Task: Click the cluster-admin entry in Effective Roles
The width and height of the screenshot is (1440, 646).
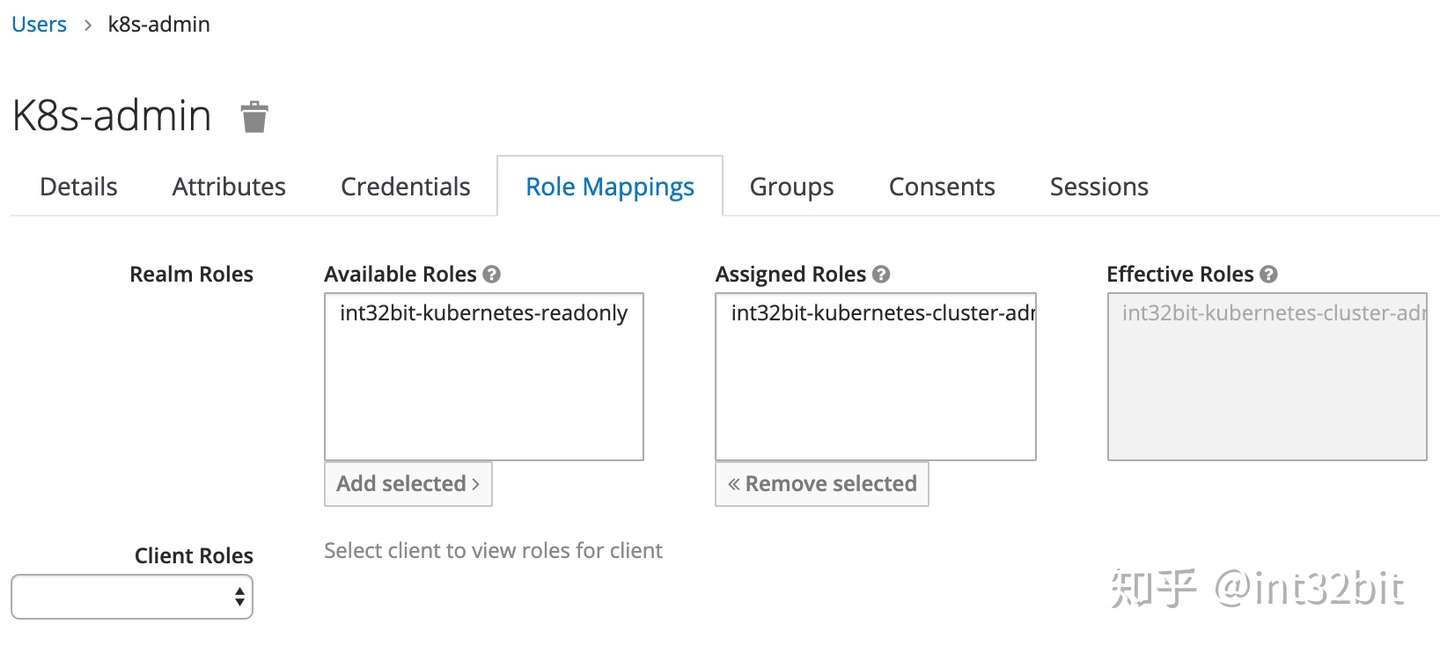Action: pyautogui.click(x=1266, y=313)
